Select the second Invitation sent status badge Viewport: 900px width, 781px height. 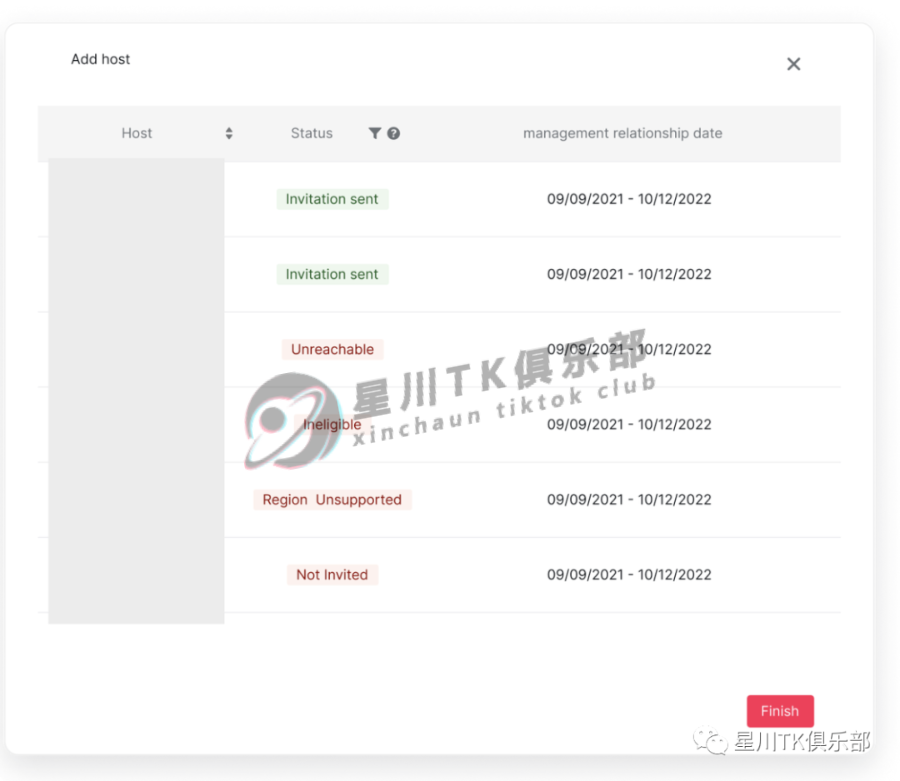point(332,274)
